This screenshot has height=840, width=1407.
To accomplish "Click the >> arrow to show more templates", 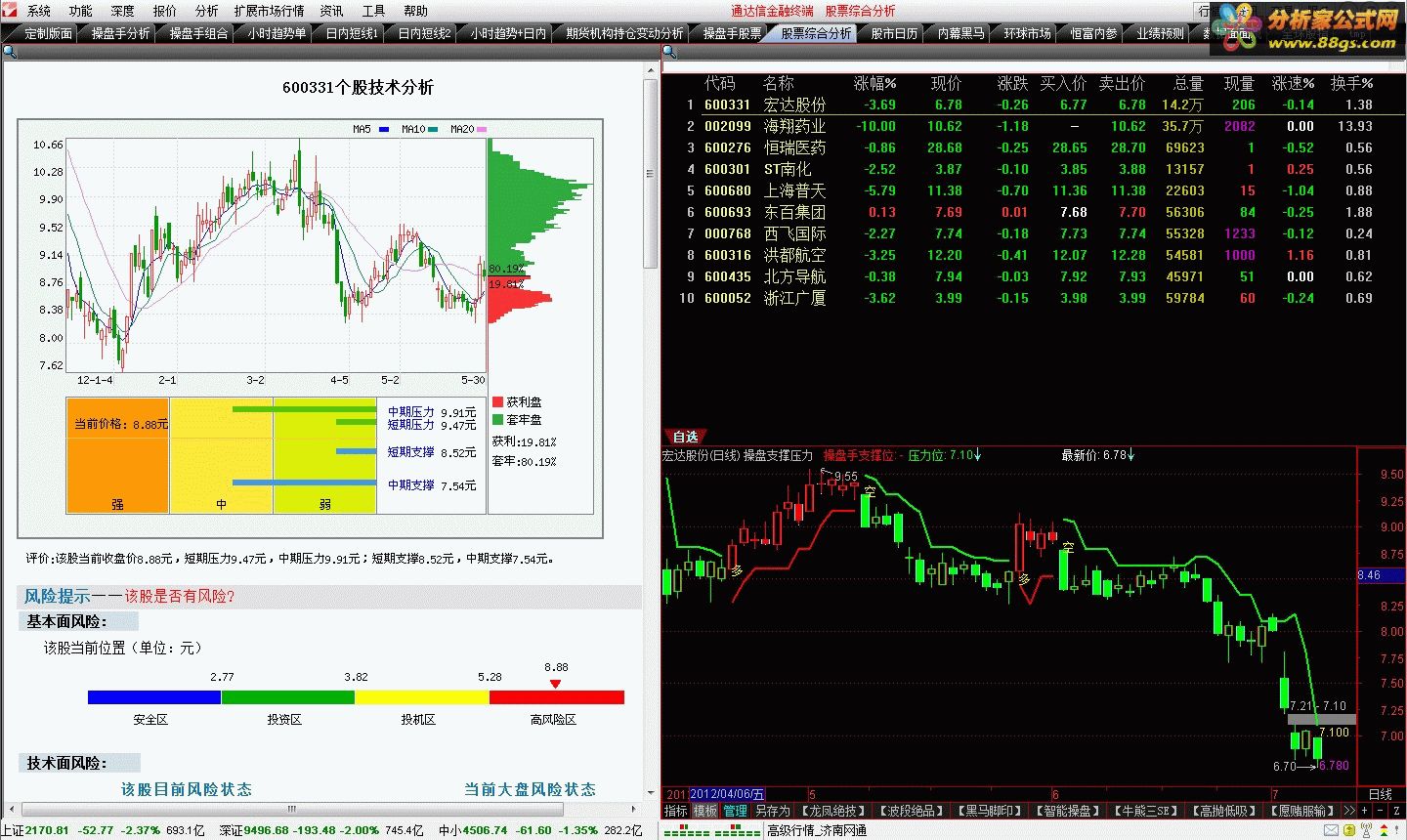I will [1349, 811].
